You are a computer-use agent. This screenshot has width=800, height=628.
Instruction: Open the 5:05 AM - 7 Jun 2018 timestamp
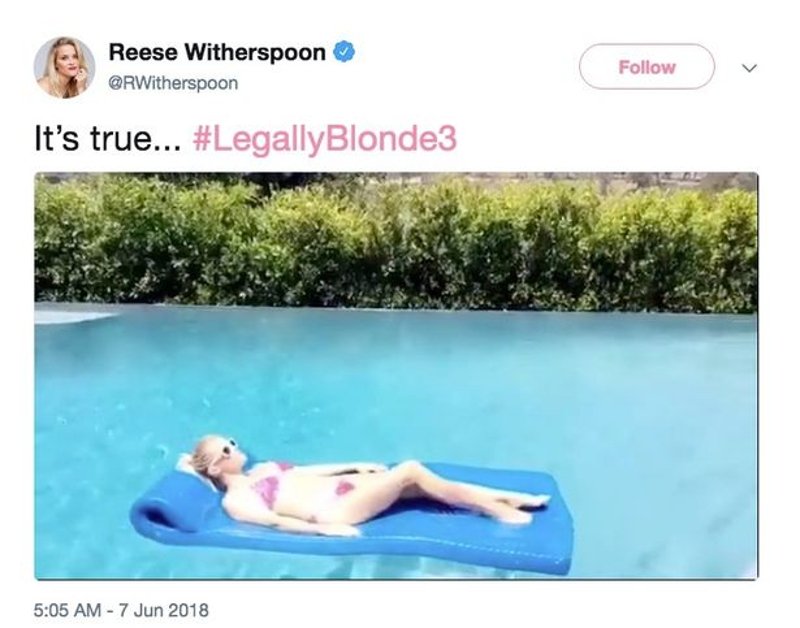pos(121,610)
